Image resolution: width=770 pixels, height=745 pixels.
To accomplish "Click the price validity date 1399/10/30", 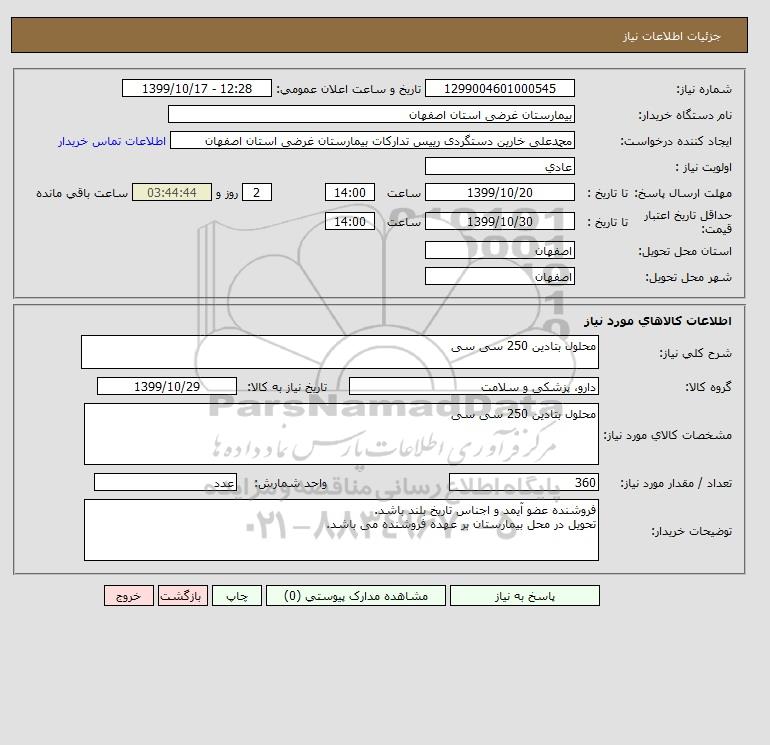I will point(500,221).
